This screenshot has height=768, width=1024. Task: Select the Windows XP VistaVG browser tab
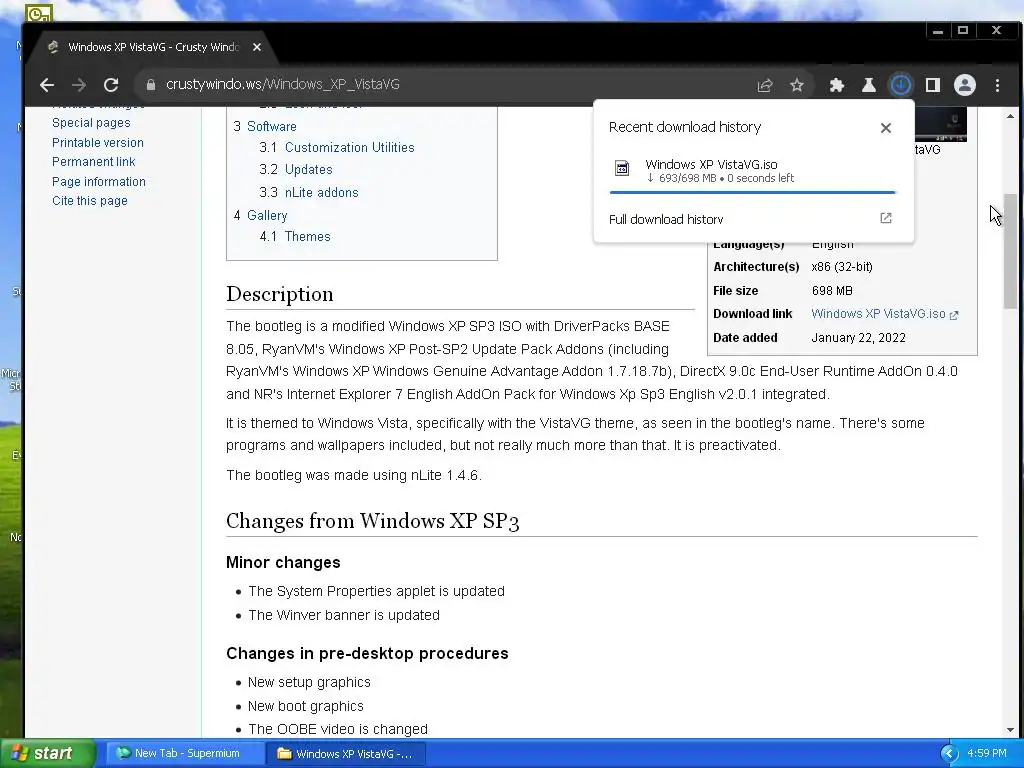153,47
